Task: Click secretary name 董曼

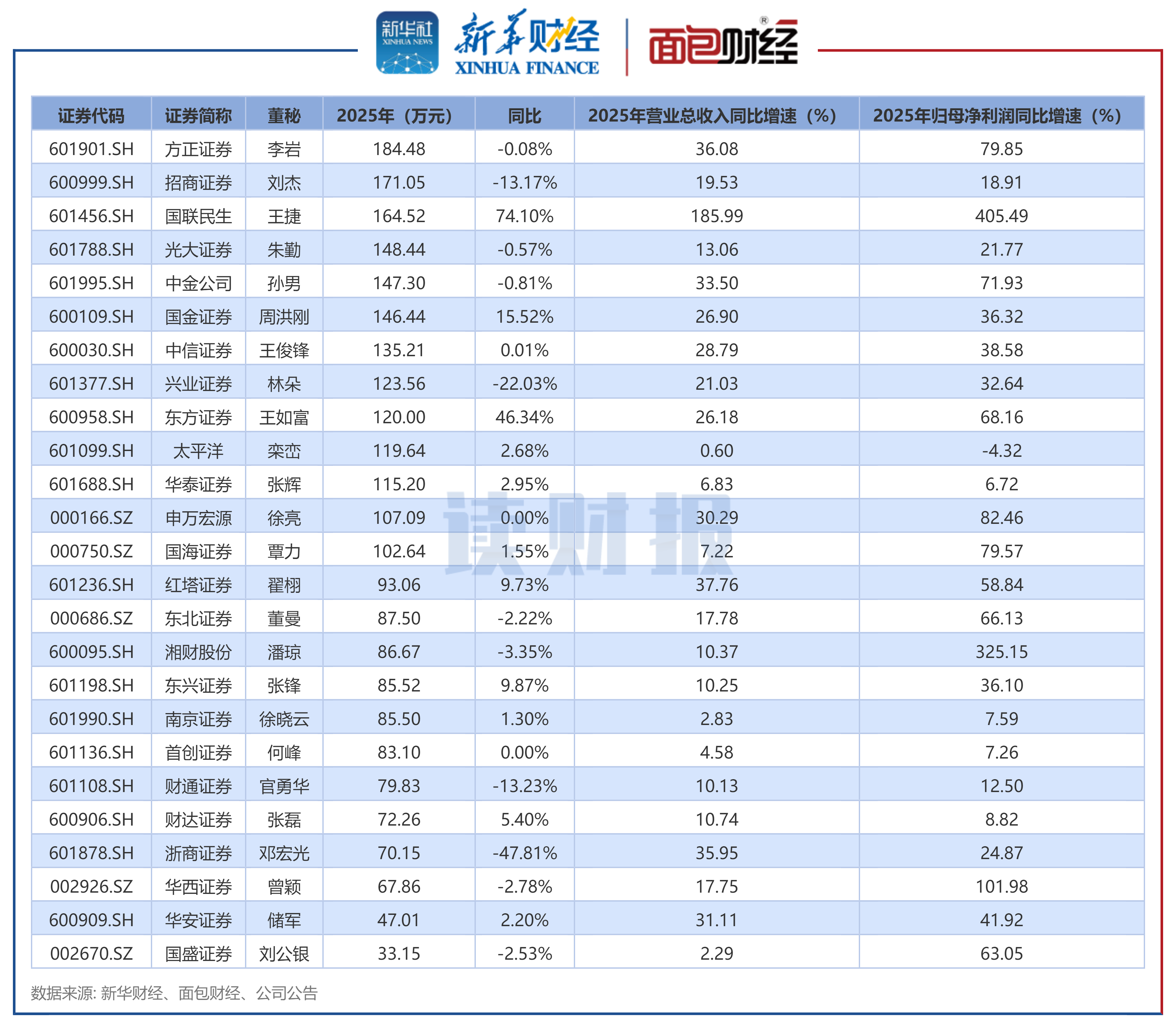Action: tap(284, 618)
